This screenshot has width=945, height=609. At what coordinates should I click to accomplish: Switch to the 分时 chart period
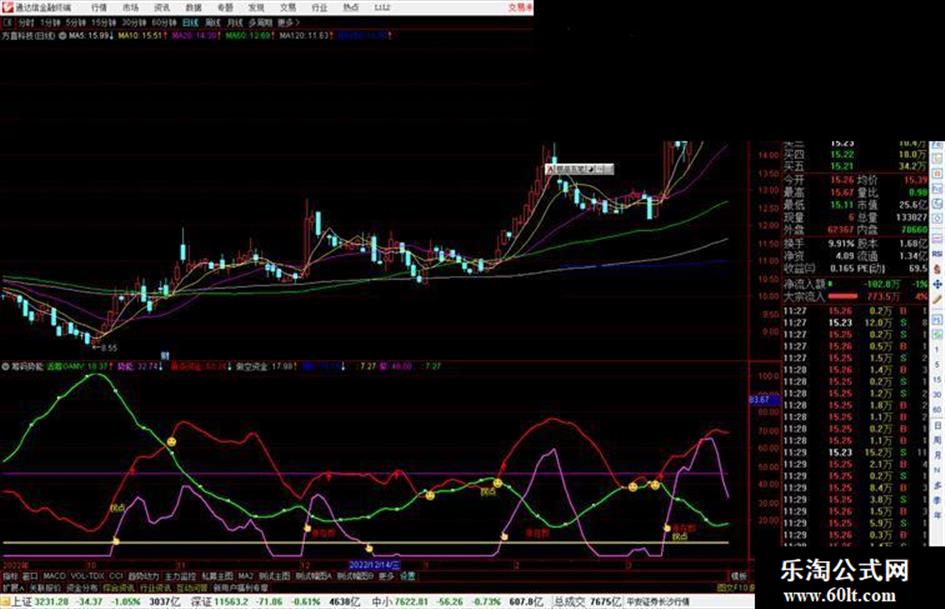pos(25,22)
